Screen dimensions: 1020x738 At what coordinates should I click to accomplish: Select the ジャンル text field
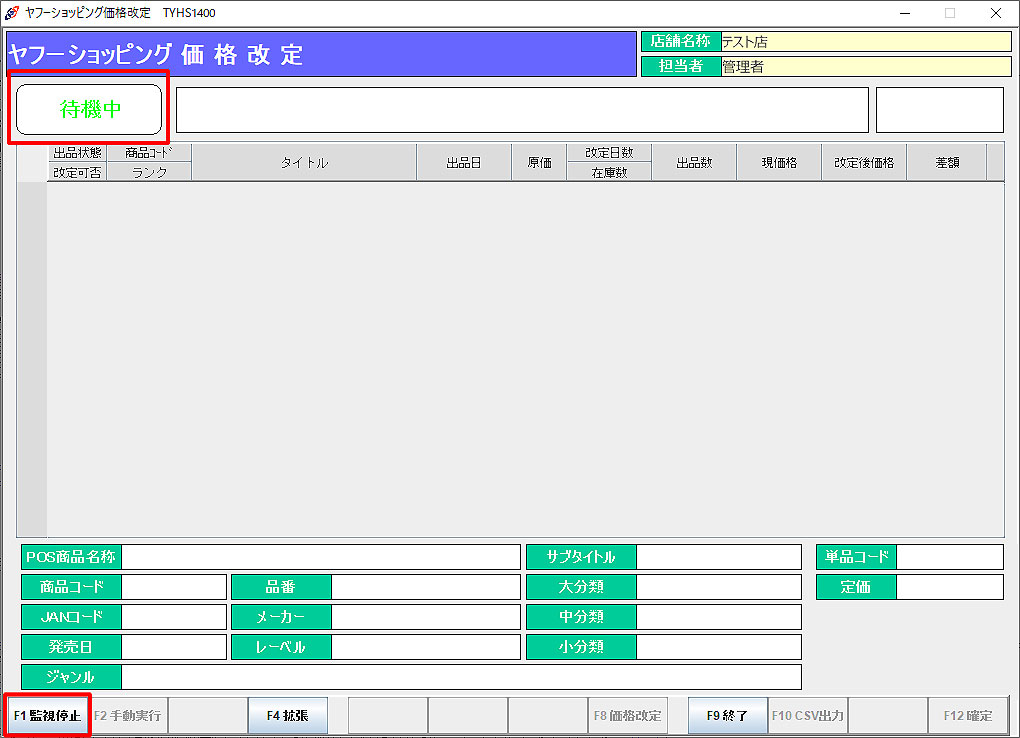coord(460,677)
